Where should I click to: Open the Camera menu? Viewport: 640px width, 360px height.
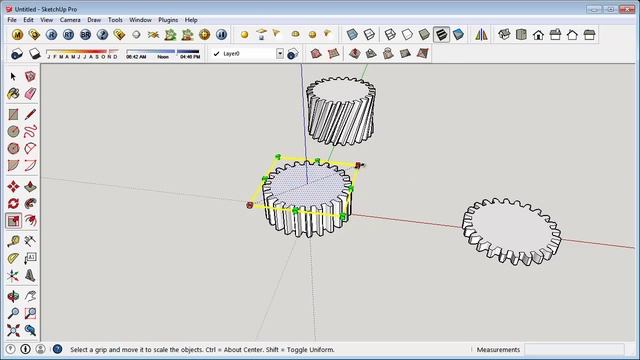(x=70, y=20)
